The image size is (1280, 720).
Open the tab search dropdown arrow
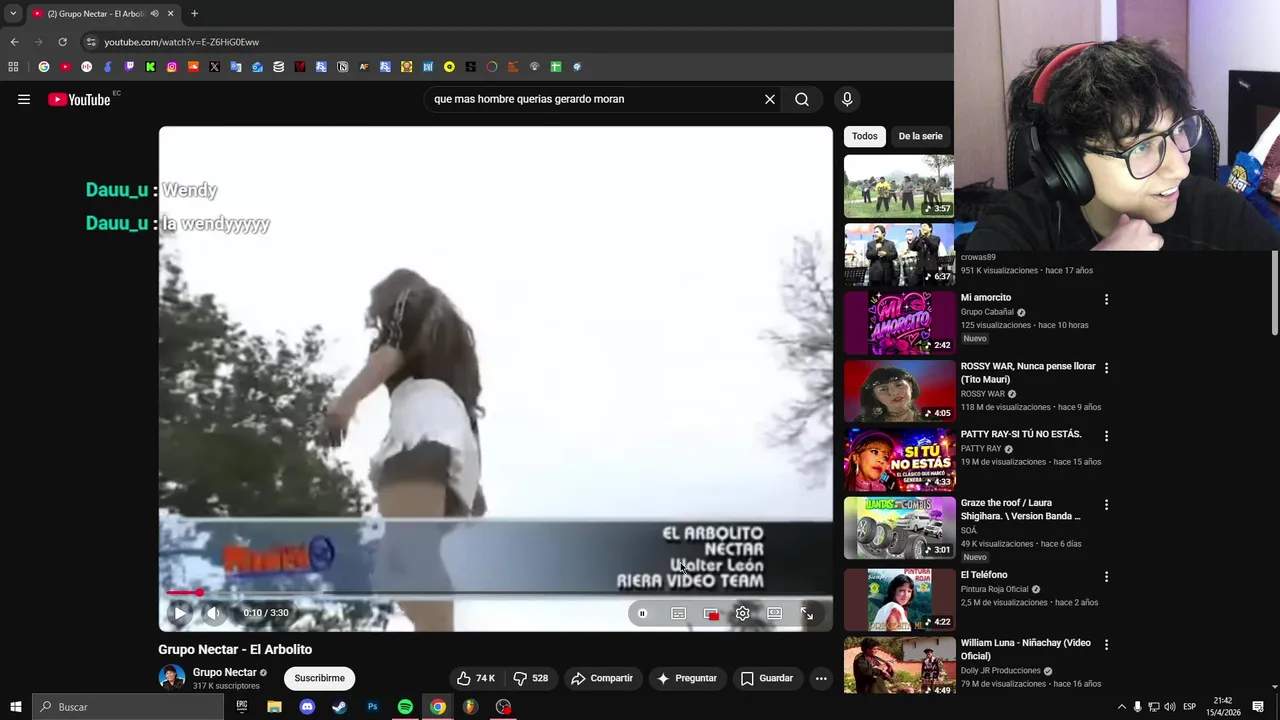pyautogui.click(x=13, y=13)
